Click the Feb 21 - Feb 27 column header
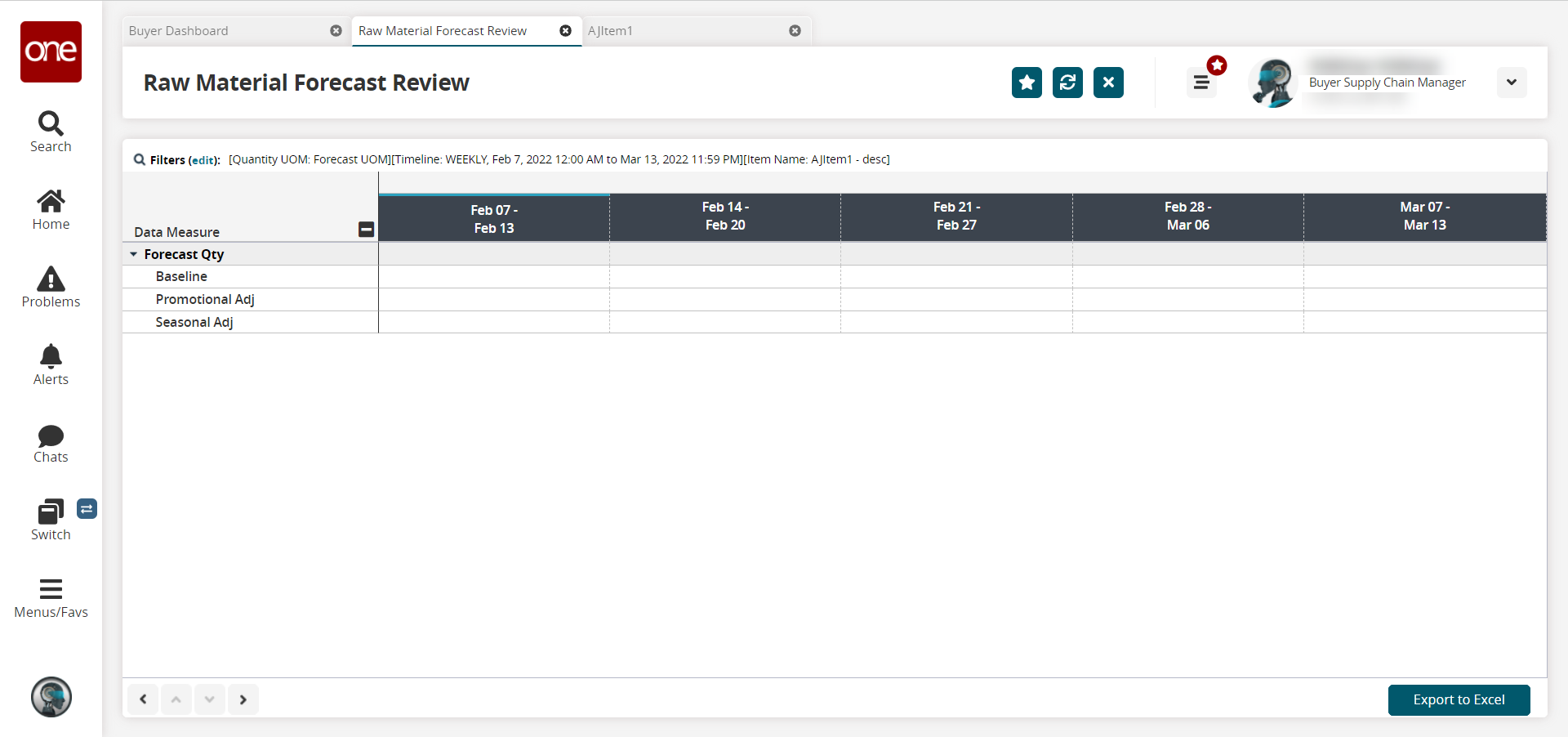The height and width of the screenshot is (737, 1568). pyautogui.click(x=956, y=217)
